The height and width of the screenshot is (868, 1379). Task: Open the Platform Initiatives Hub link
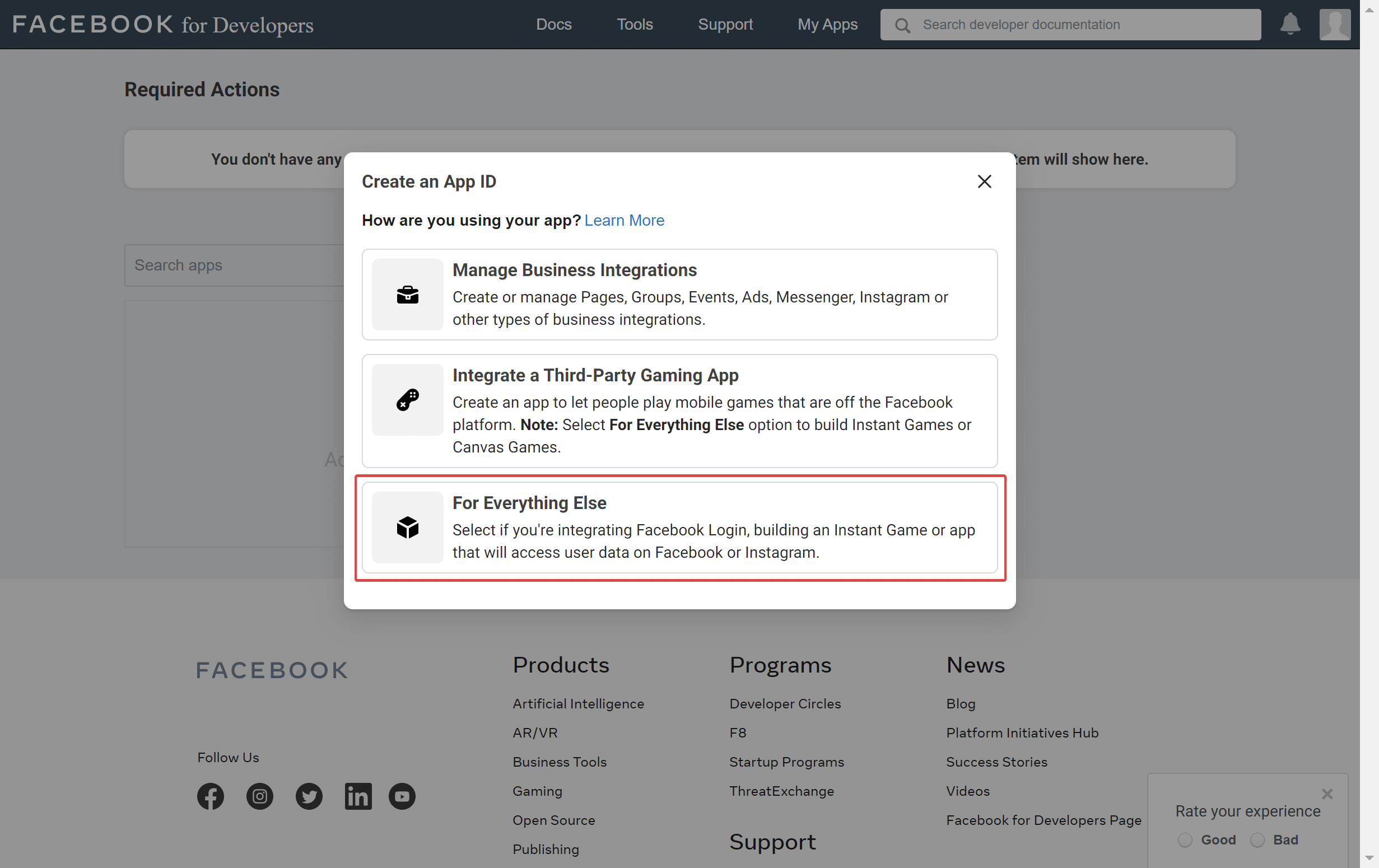point(1022,732)
